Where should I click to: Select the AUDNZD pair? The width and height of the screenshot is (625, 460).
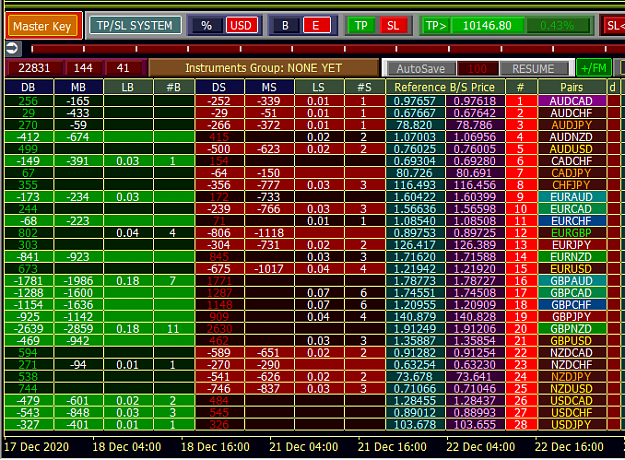(572, 137)
